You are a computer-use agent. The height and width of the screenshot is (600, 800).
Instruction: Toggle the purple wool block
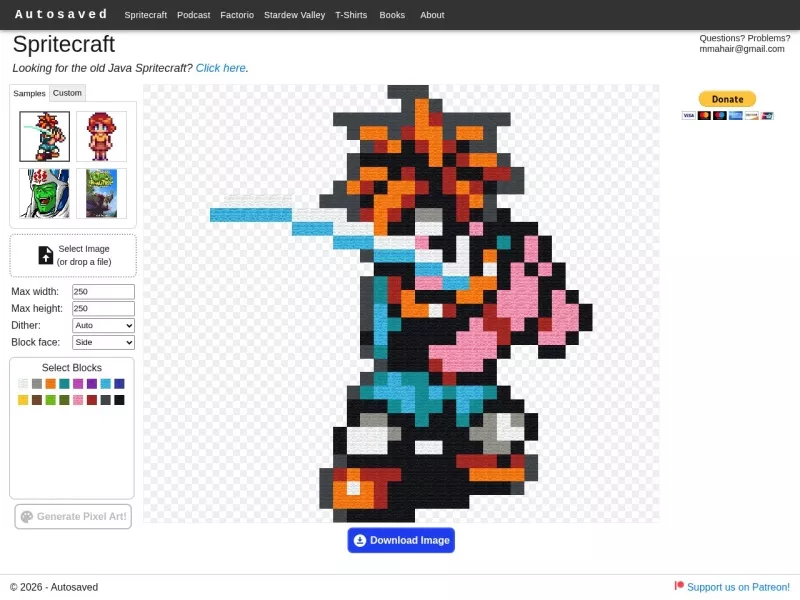(x=92, y=384)
